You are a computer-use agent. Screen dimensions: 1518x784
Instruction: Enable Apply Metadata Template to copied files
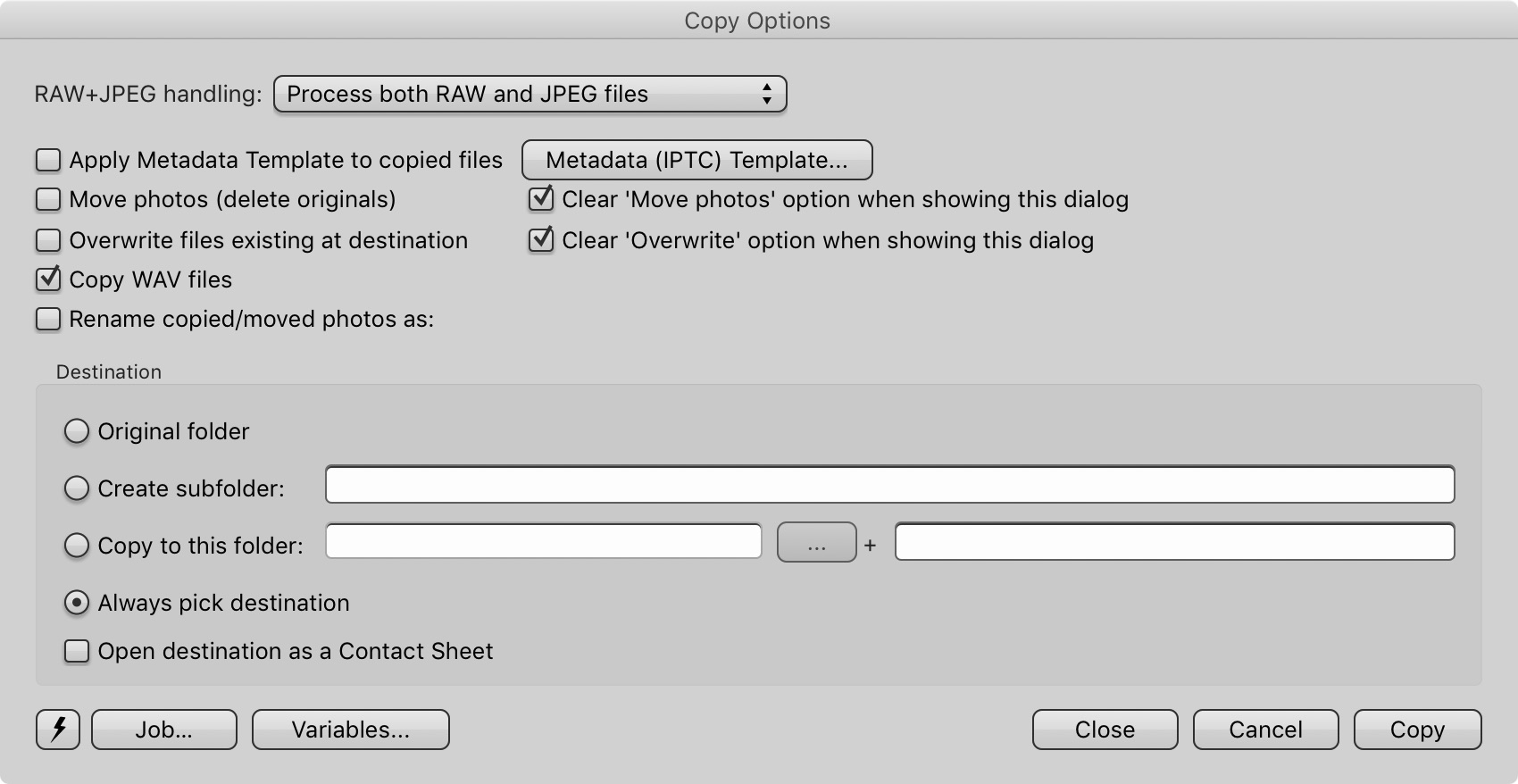pyautogui.click(x=48, y=160)
